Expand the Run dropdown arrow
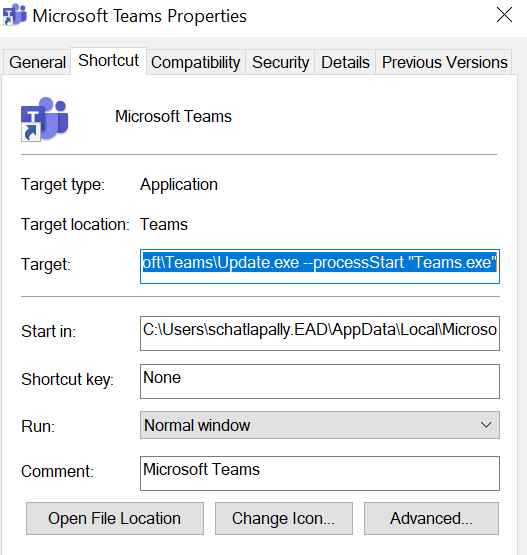Screen dimensions: 527x555 click(486, 425)
